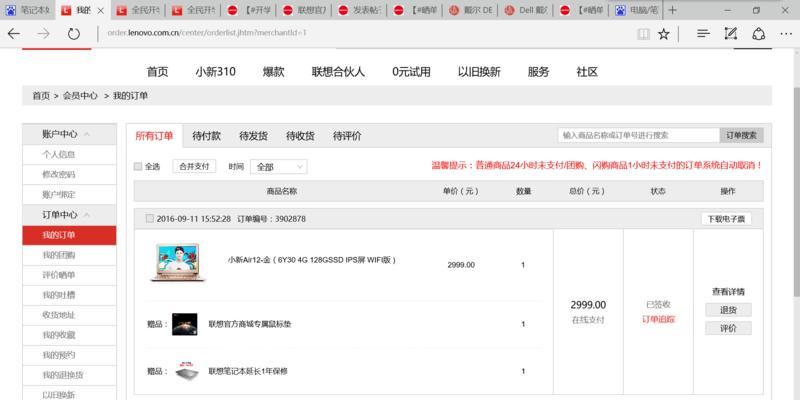
Task: Select the 所有订单 tab
Action: [x=154, y=136]
